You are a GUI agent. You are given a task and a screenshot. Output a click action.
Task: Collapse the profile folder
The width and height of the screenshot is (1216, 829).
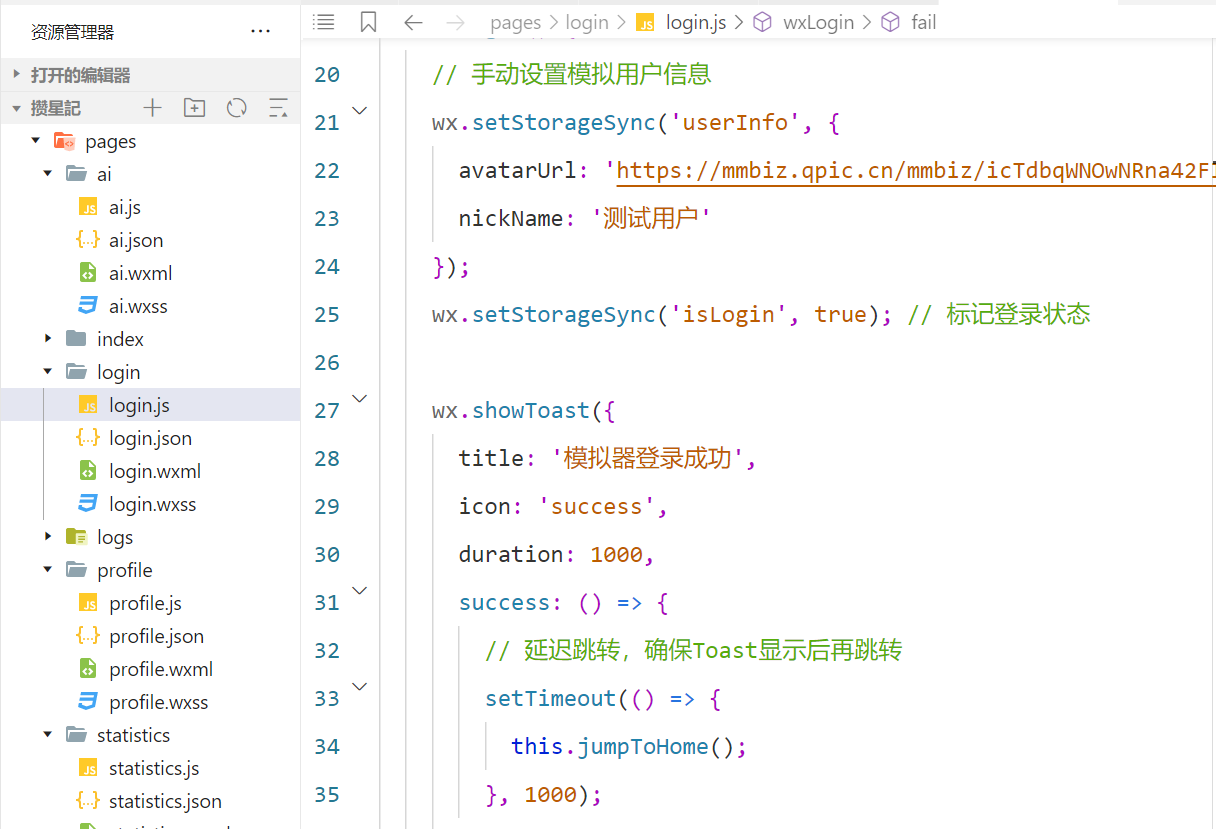(48, 570)
